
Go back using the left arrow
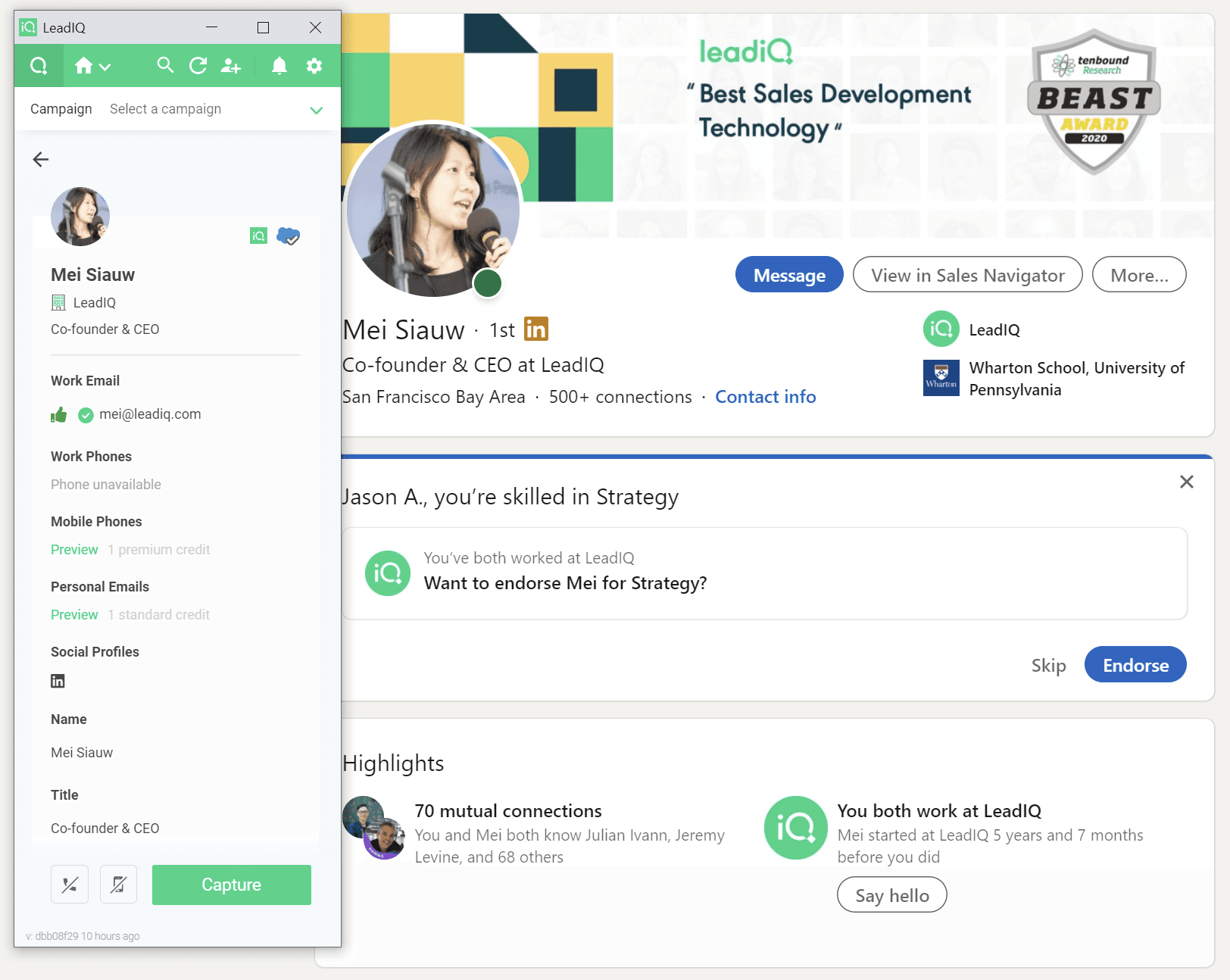pos(41,159)
